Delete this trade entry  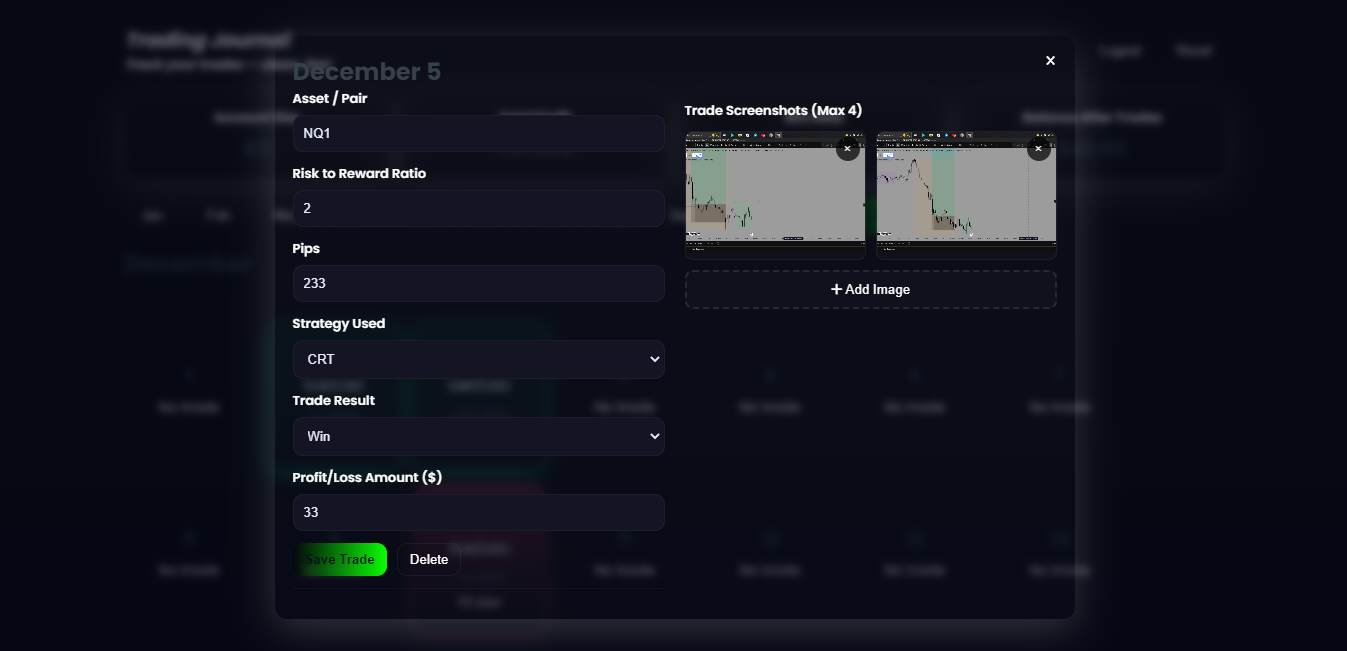[x=428, y=559]
